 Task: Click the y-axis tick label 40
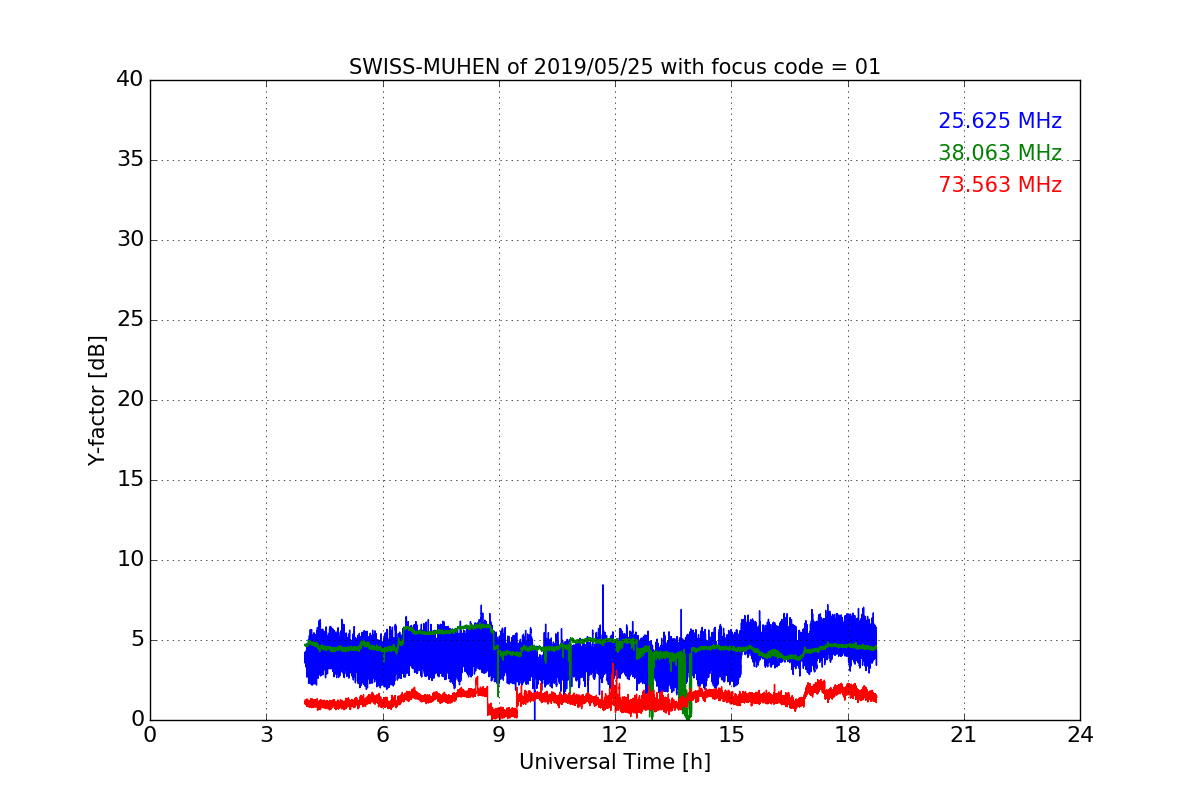130,80
